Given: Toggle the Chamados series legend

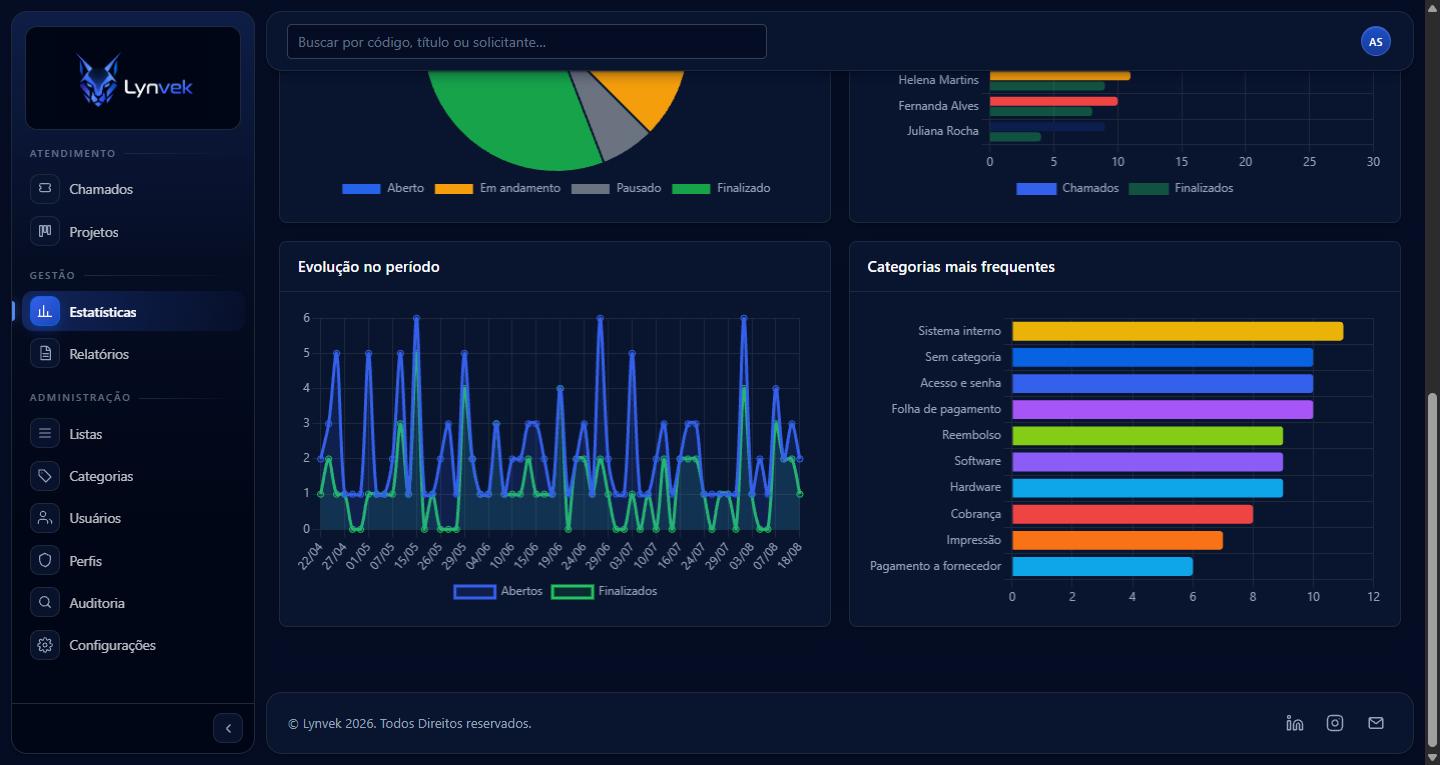Looking at the screenshot, I should 1068,188.
